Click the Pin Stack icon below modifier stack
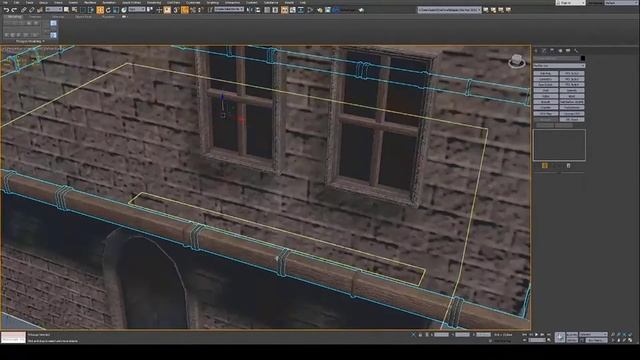640x360 pixels. [544, 166]
